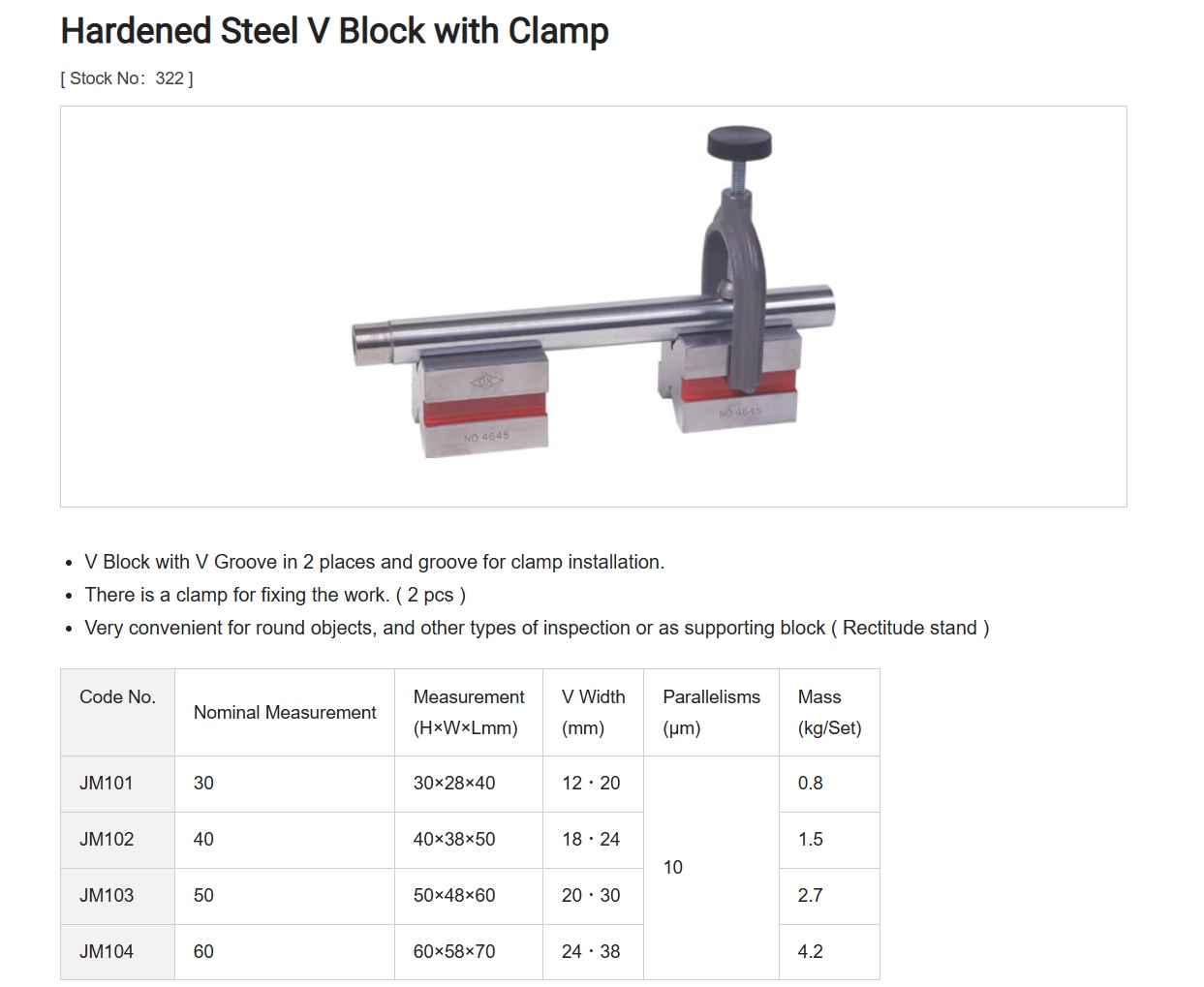Click the Hardened Steel V Block title
Screen dimensions: 1204x987
(x=334, y=31)
